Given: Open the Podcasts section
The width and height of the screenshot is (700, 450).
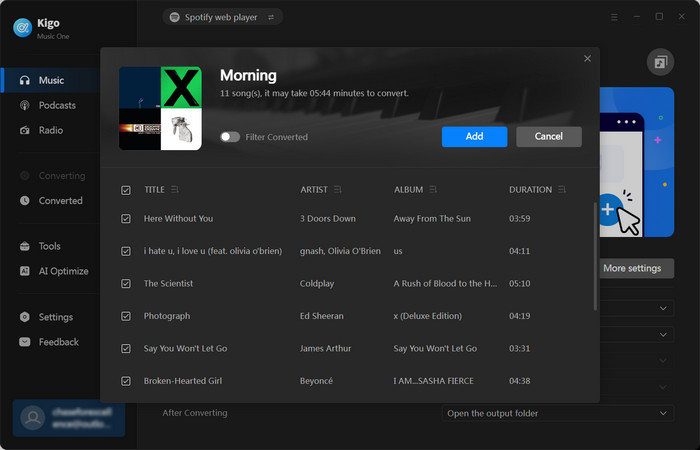Looking at the screenshot, I should point(57,105).
